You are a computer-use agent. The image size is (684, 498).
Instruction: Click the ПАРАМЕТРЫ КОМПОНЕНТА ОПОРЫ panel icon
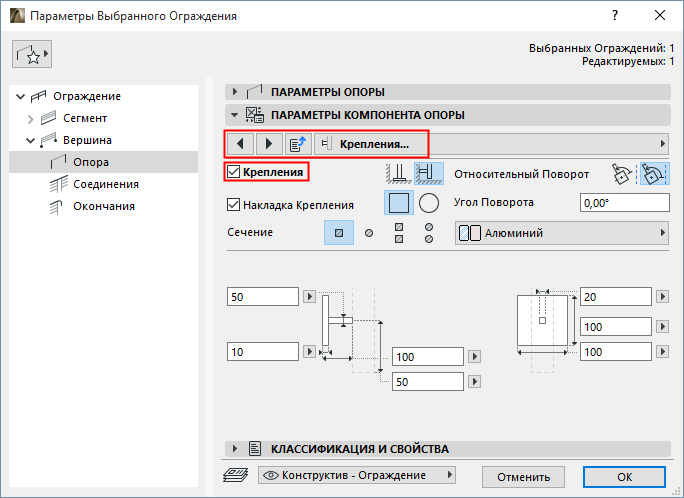[254, 115]
